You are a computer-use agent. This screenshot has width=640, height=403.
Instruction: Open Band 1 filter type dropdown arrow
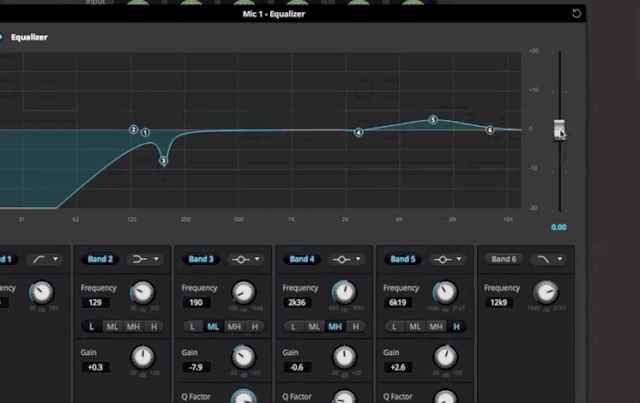(x=55, y=259)
